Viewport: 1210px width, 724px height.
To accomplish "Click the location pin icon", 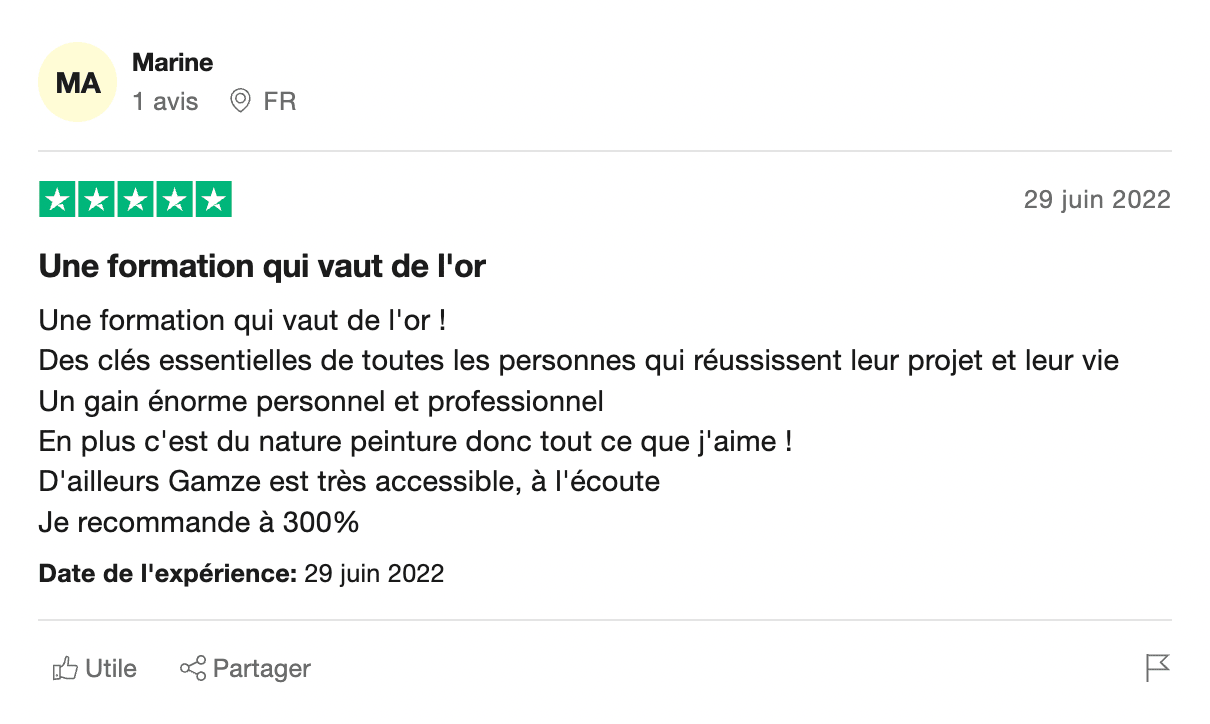I will click(x=240, y=101).
